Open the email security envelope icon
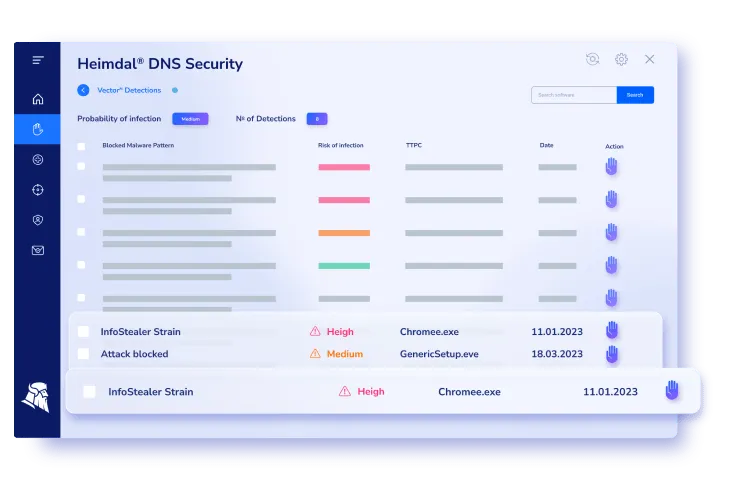This screenshot has height=500, width=730. click(38, 250)
